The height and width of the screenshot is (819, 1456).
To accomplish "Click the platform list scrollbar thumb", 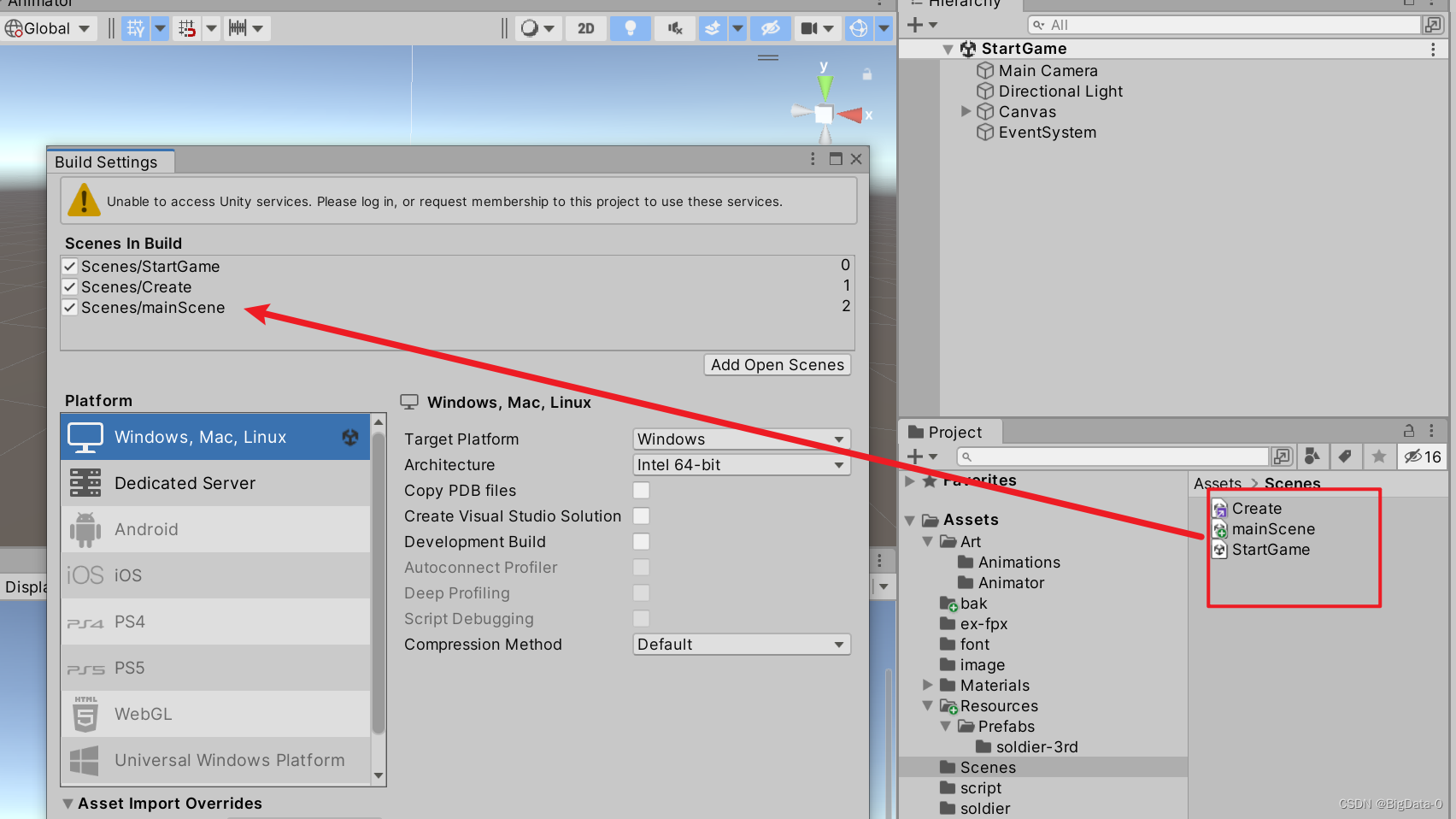I will point(379,581).
